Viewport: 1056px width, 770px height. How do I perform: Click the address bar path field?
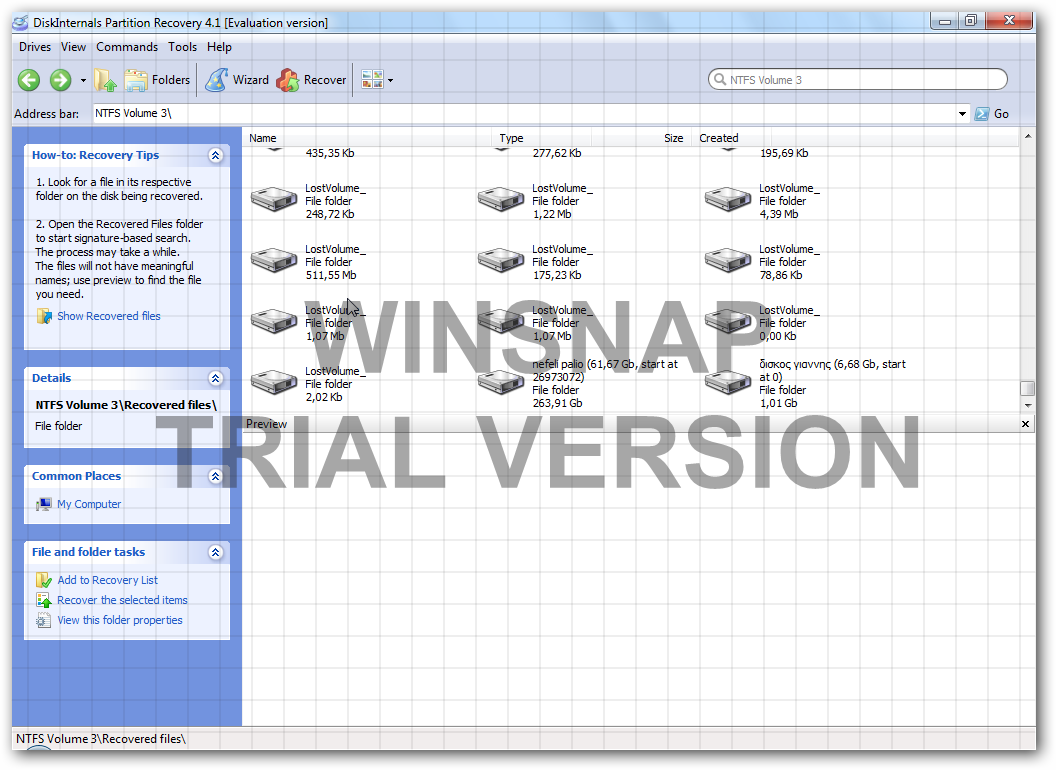523,113
